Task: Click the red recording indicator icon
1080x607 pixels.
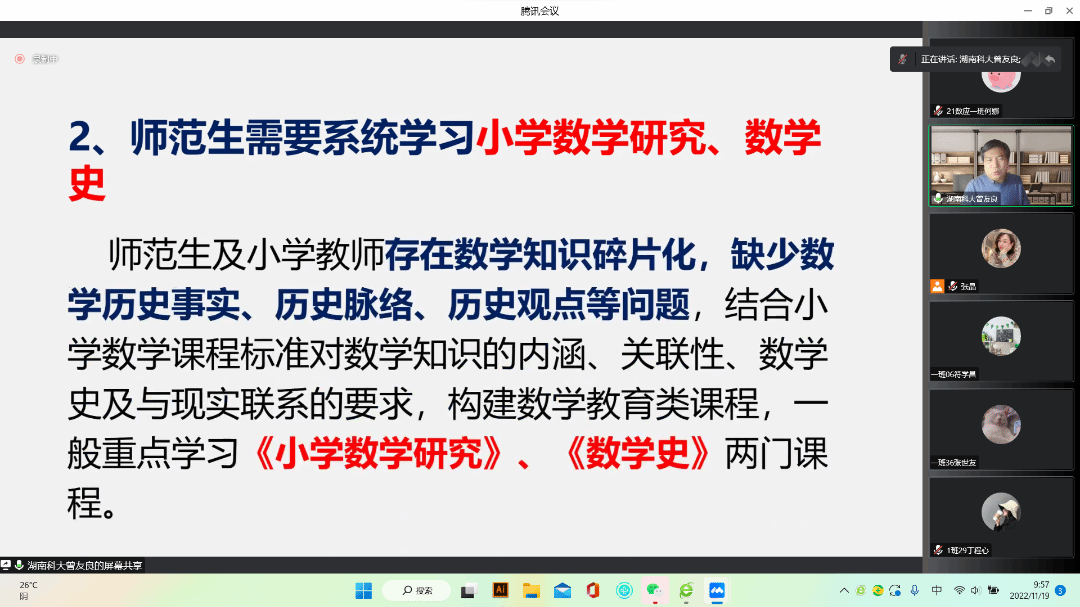Action: tap(19, 59)
